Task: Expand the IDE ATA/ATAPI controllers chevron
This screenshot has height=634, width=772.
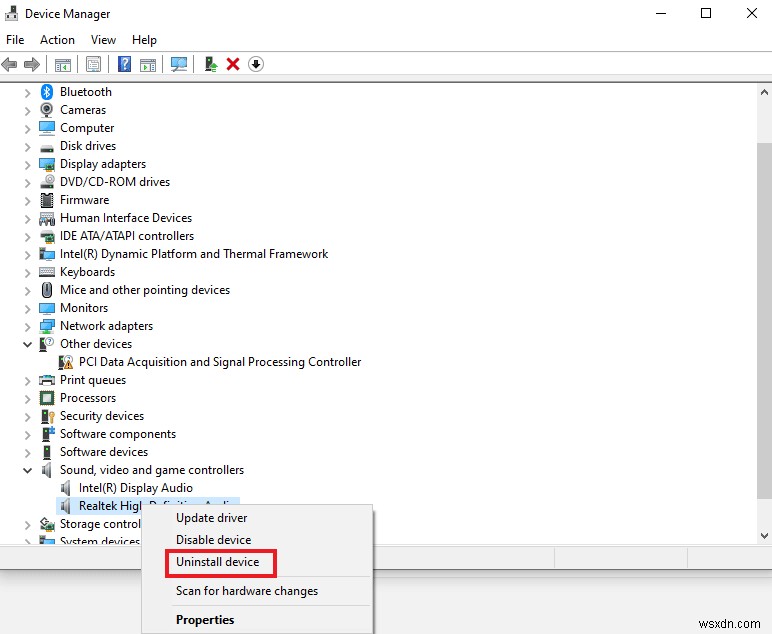Action: pos(28,237)
